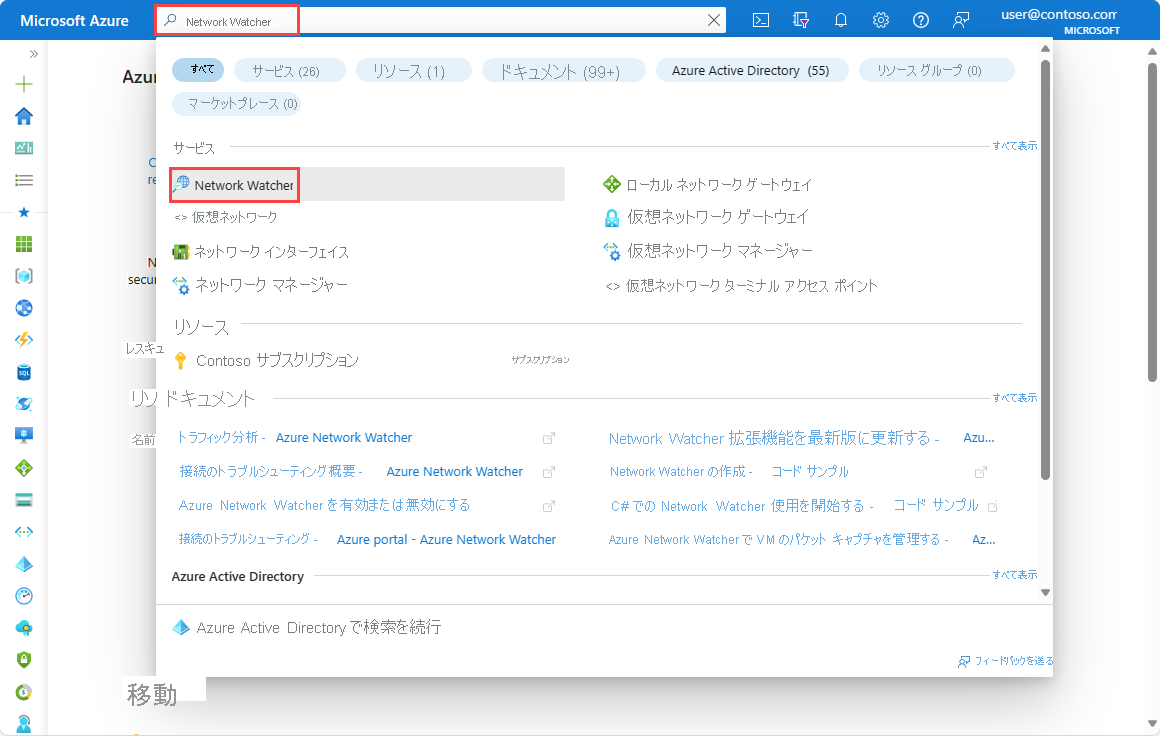Open VM のパケット キャプチャを管理する doc link
The height and width of the screenshot is (736, 1160).
[801, 540]
